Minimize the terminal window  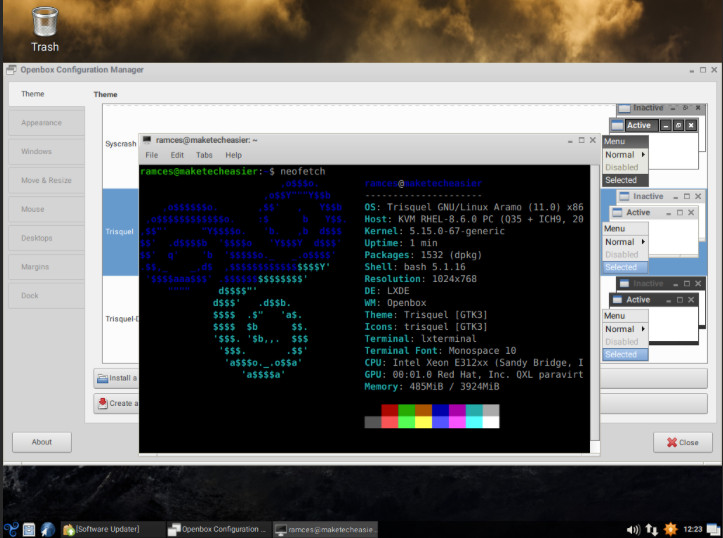570,140
